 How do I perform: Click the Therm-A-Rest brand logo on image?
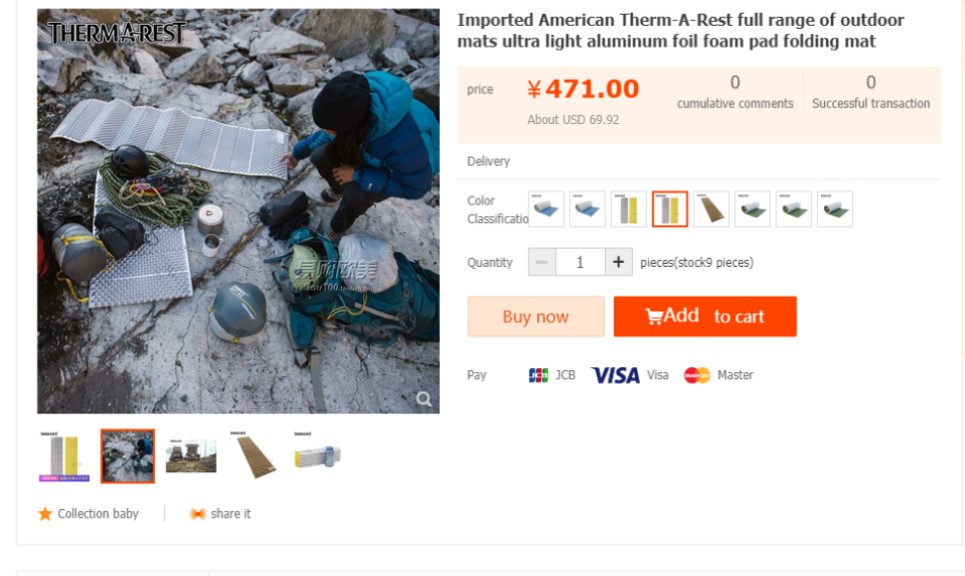[117, 33]
